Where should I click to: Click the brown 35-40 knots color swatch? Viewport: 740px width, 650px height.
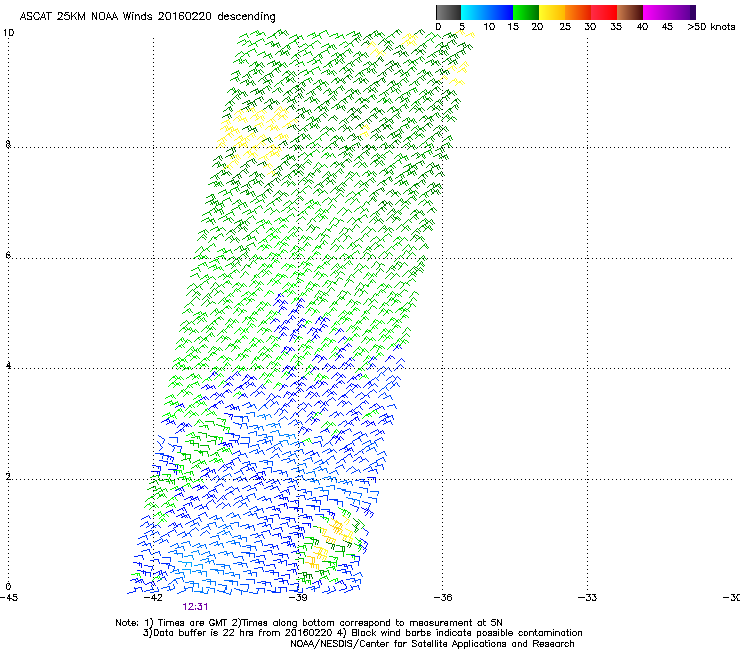tap(630, 12)
